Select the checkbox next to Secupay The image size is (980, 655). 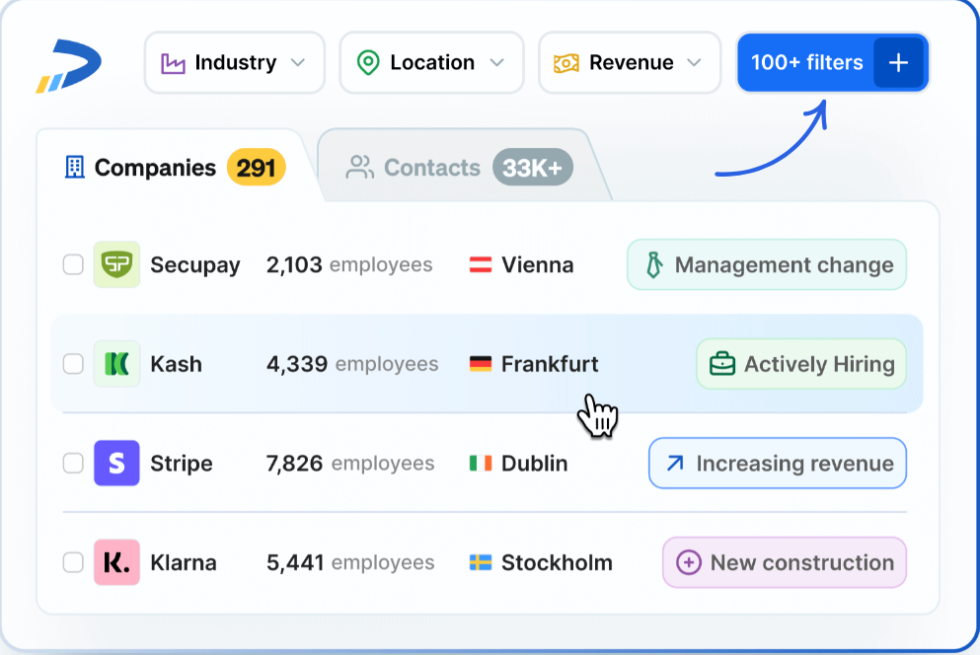[x=72, y=264]
